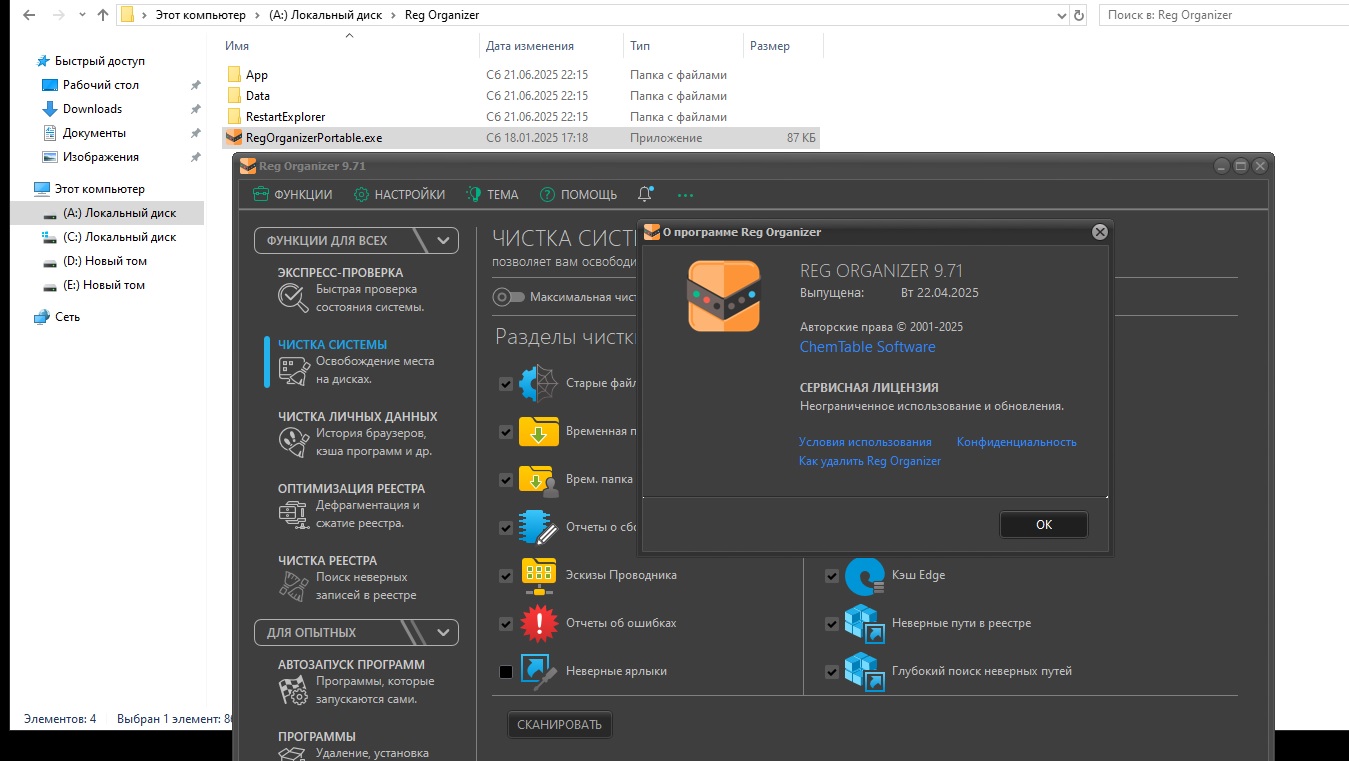Click the Глубокий поиск неверных путей icon
1349x761 pixels.
tap(864, 671)
